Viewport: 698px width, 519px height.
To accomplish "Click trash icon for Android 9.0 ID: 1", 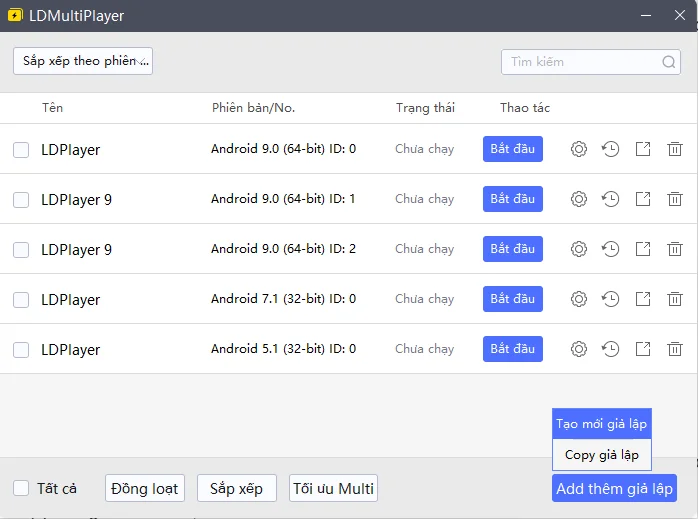I will (675, 199).
